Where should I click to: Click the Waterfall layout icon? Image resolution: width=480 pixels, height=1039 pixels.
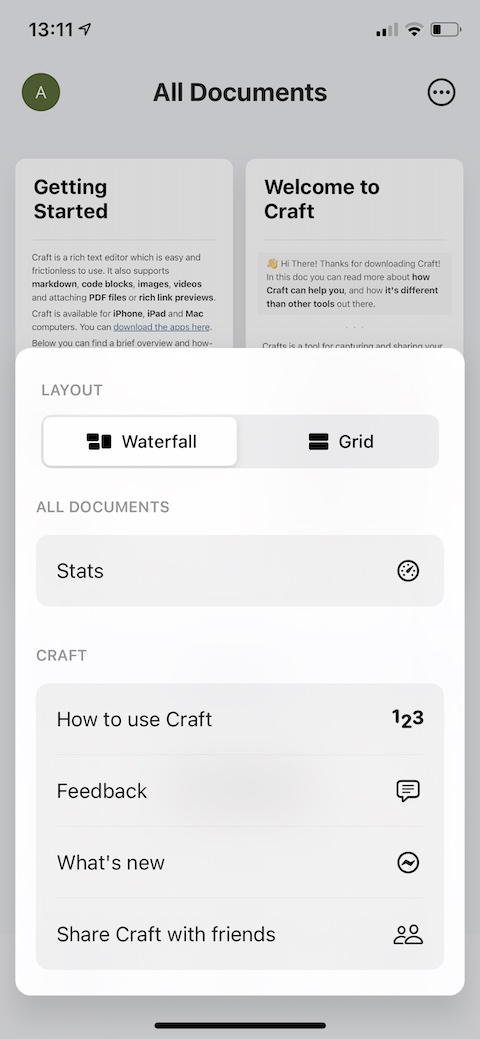tap(99, 441)
